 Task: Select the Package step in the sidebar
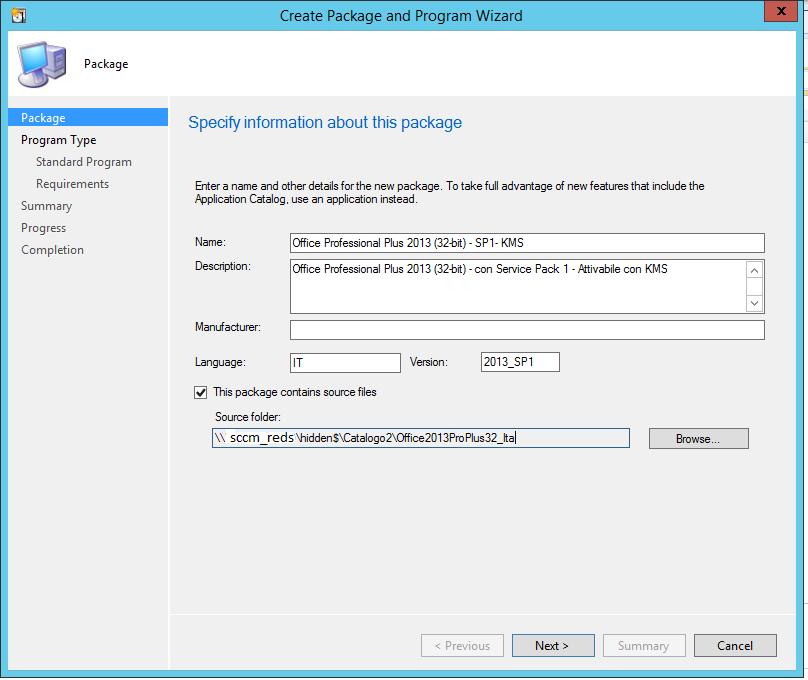pyautogui.click(x=88, y=117)
